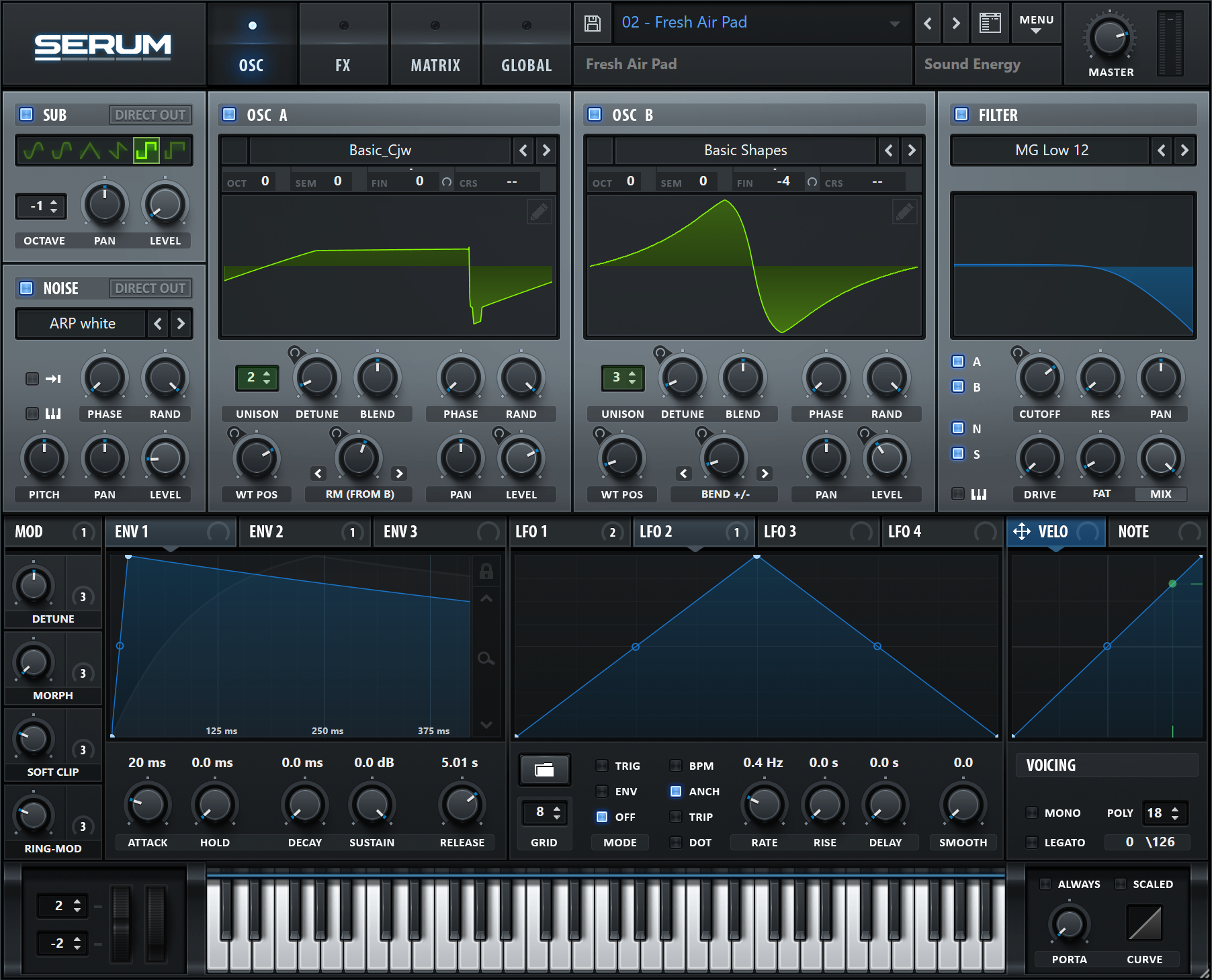Expand the MENU dropdown
1212x980 pixels.
pos(1036,24)
